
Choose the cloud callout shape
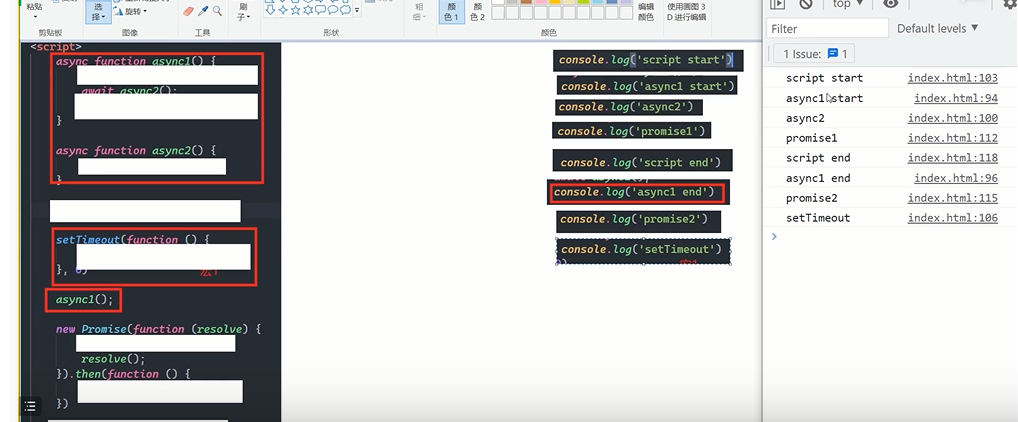(x=345, y=10)
